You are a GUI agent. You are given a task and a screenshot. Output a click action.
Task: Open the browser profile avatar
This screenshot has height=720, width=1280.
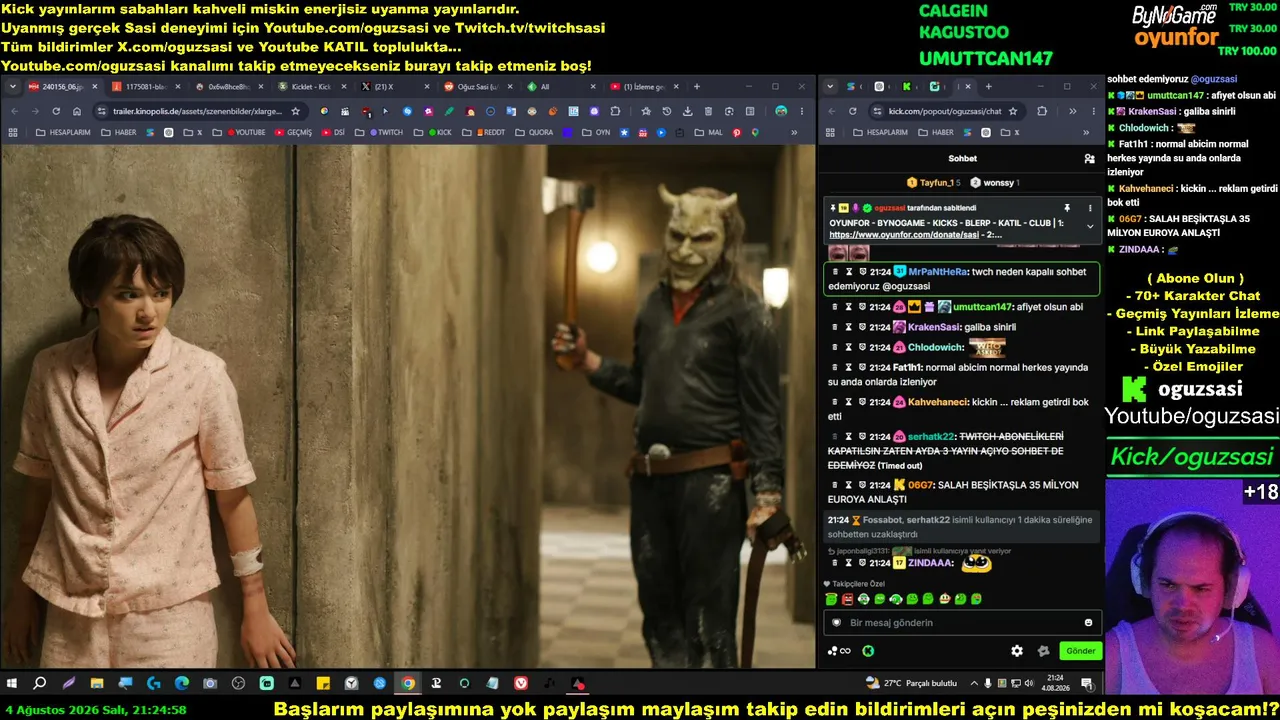click(x=781, y=111)
